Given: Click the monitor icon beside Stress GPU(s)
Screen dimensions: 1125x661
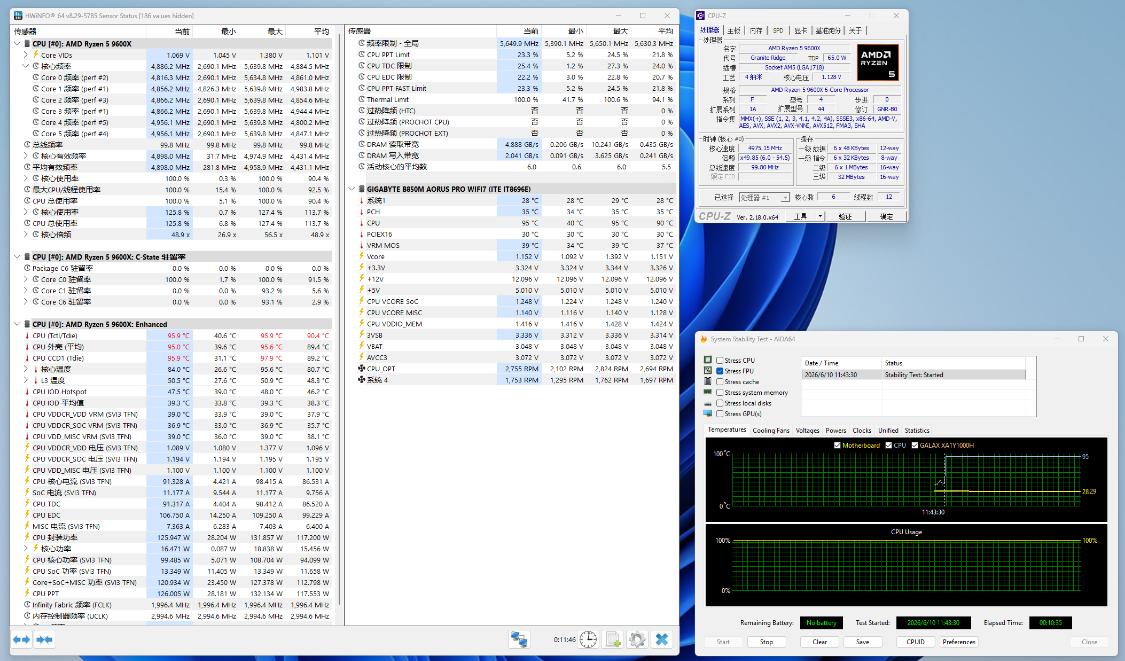Looking at the screenshot, I should (x=708, y=413).
